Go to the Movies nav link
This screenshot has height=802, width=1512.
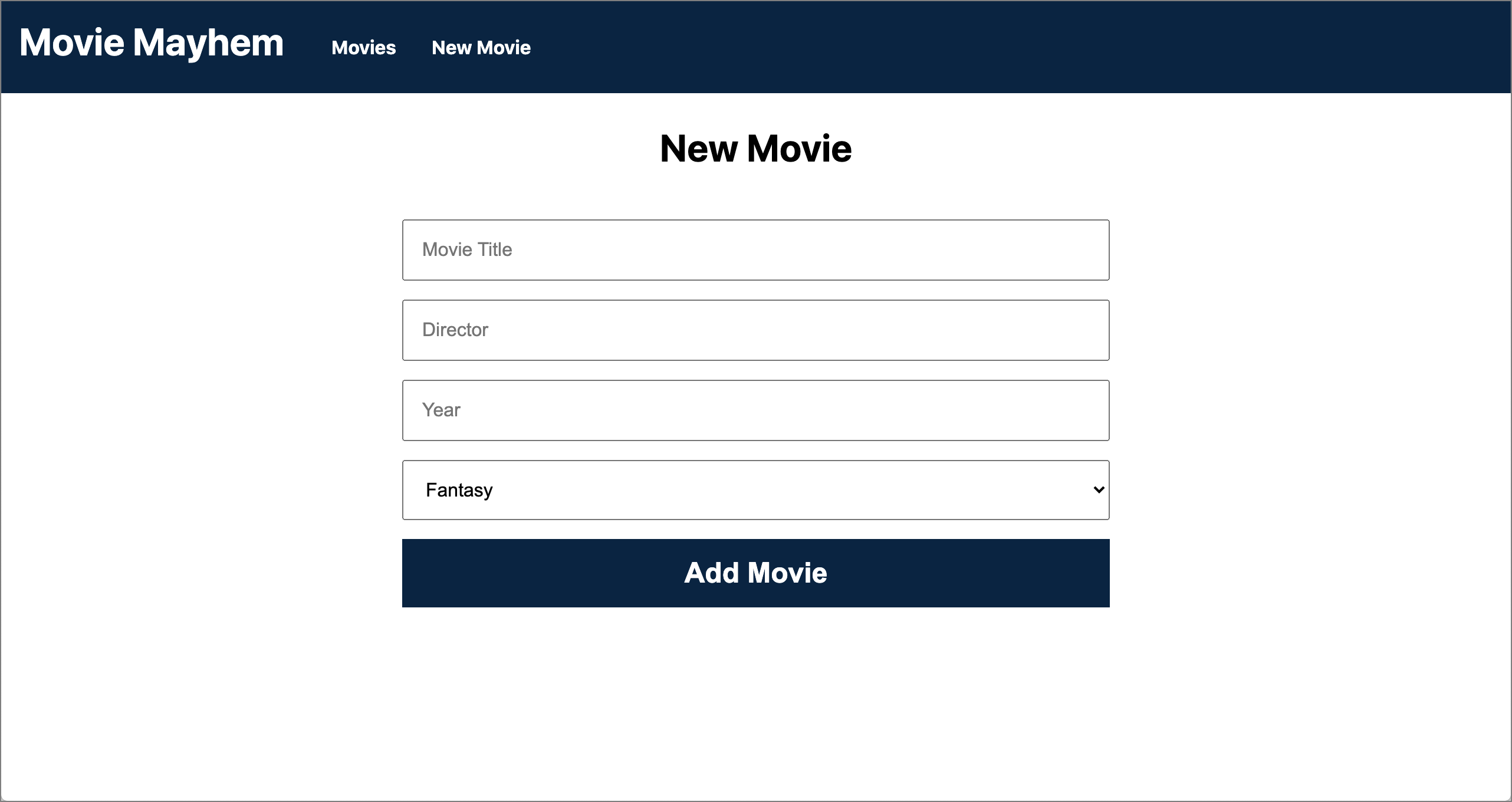point(364,48)
